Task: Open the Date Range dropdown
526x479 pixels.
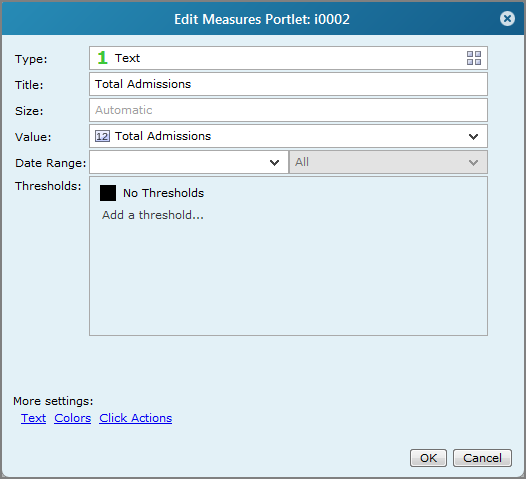Action: 189,162
